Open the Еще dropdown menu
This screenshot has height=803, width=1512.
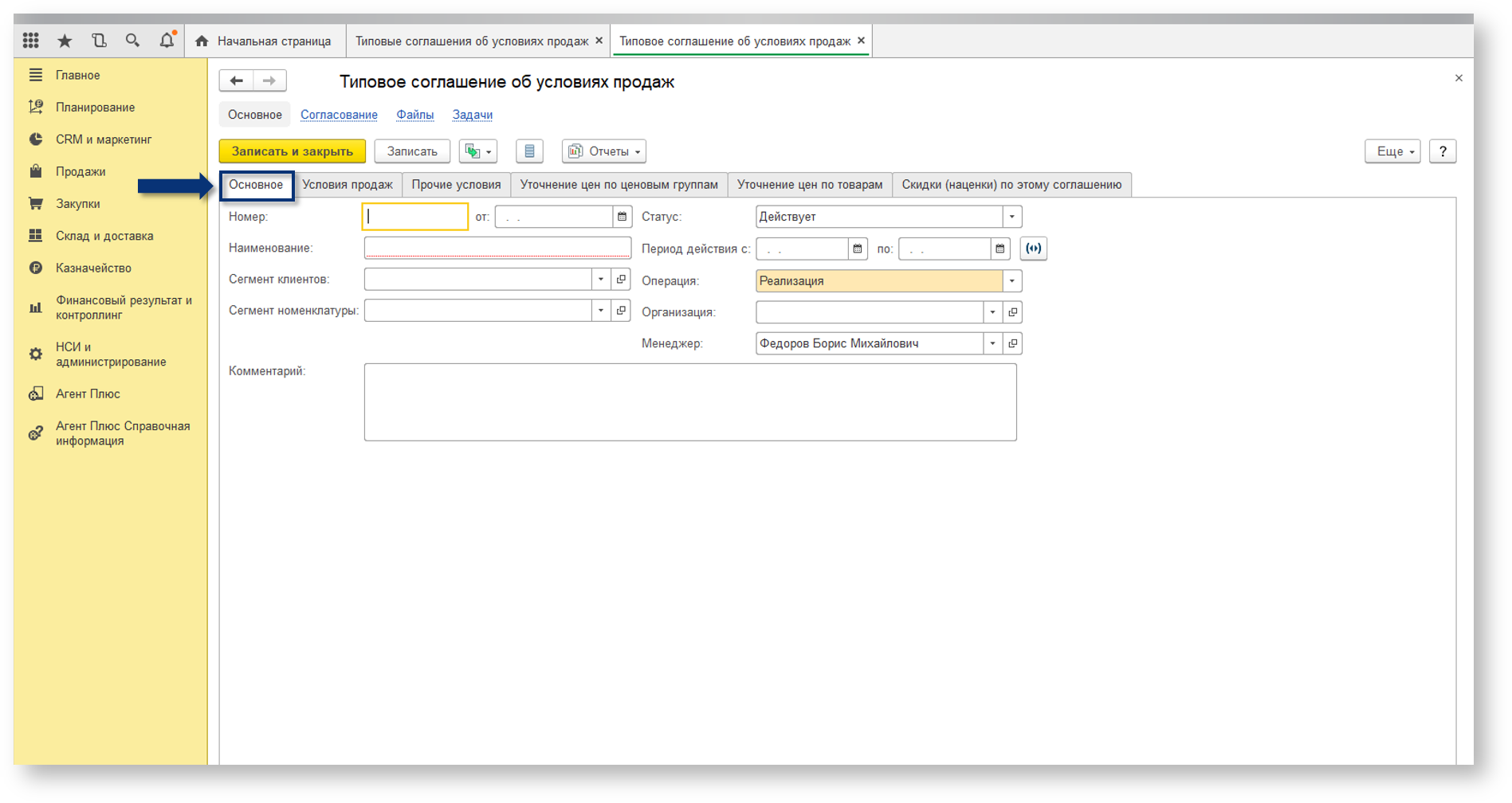[1393, 151]
